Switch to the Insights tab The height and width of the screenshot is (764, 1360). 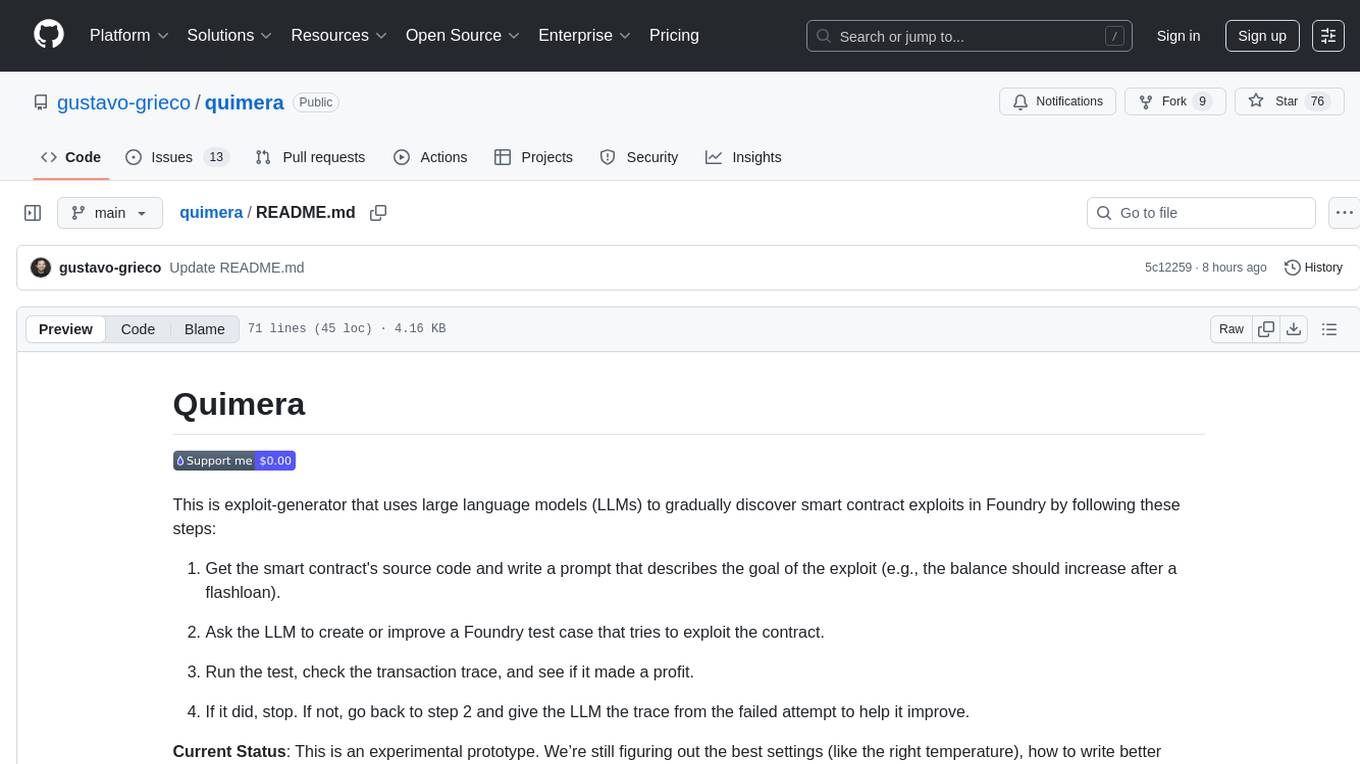coord(743,157)
